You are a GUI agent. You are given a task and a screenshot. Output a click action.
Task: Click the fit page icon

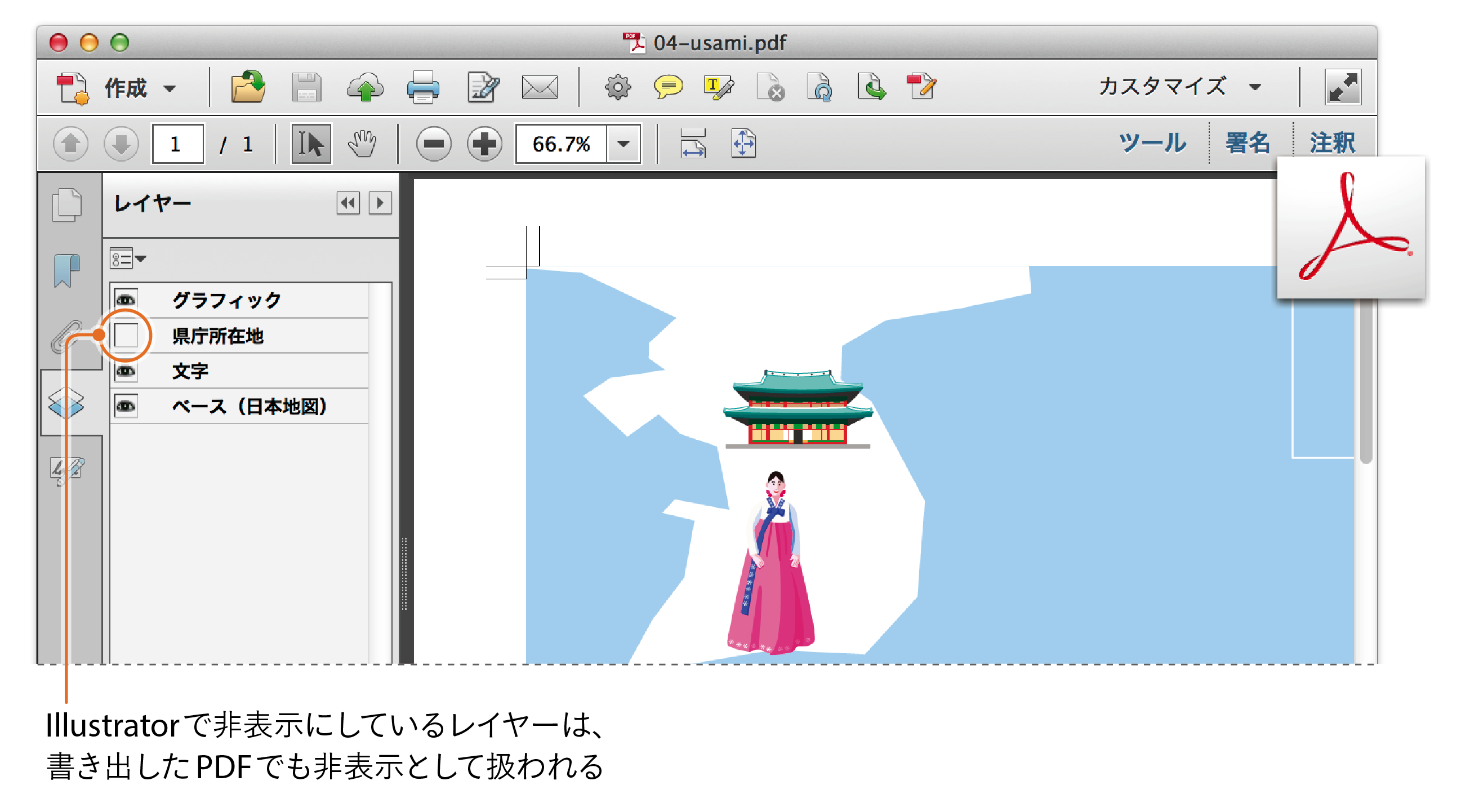click(x=743, y=143)
